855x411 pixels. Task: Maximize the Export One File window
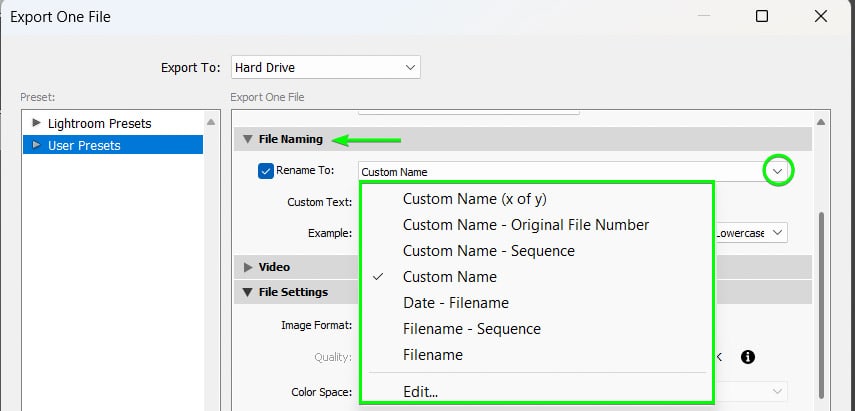(762, 17)
